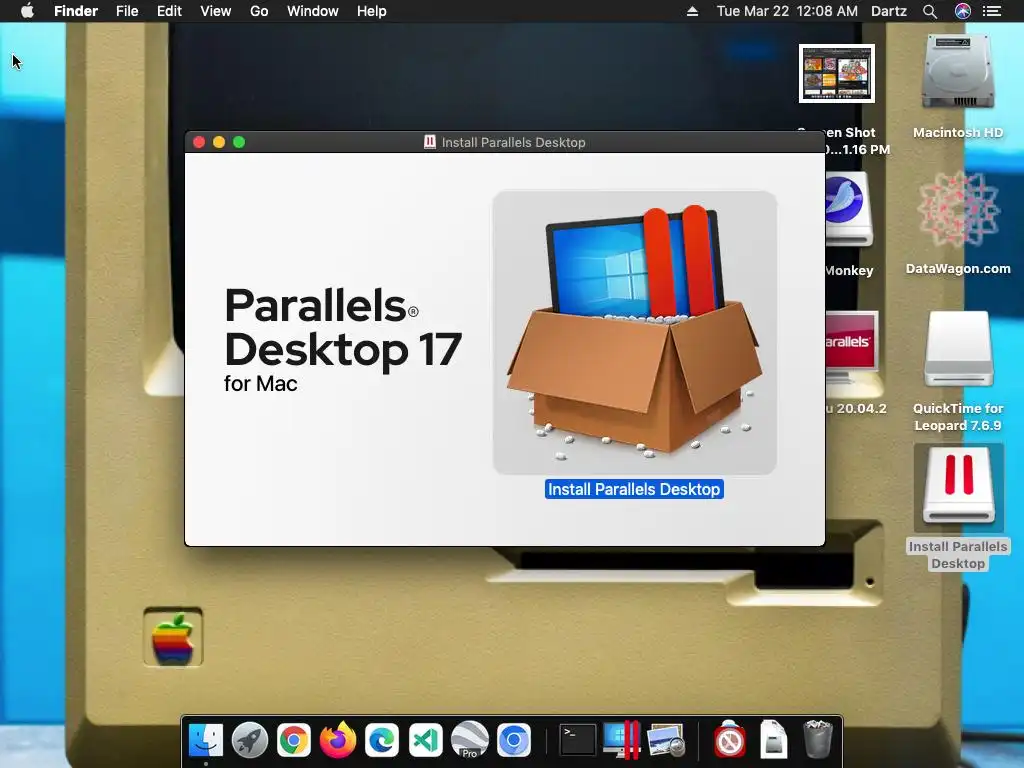Click the red prohibited-sign app in Dock
This screenshot has width=1024, height=768.
click(729, 741)
